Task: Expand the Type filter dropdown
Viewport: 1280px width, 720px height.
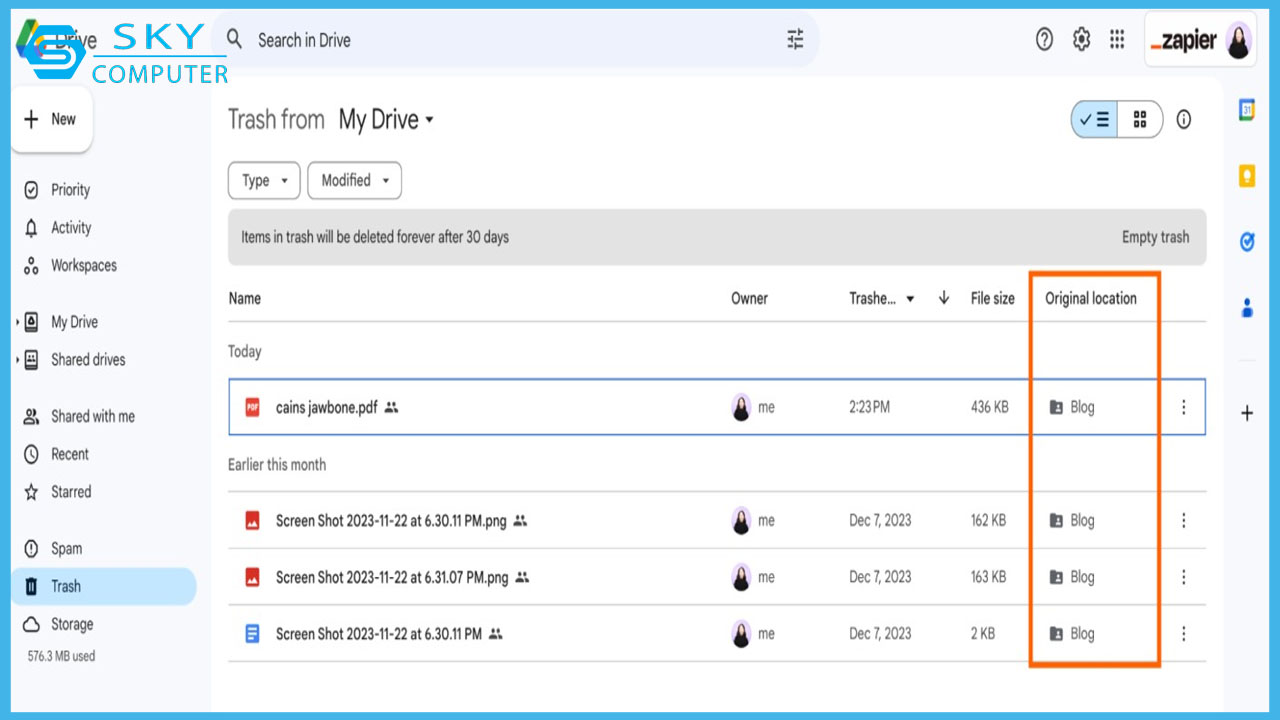Action: pos(264,181)
